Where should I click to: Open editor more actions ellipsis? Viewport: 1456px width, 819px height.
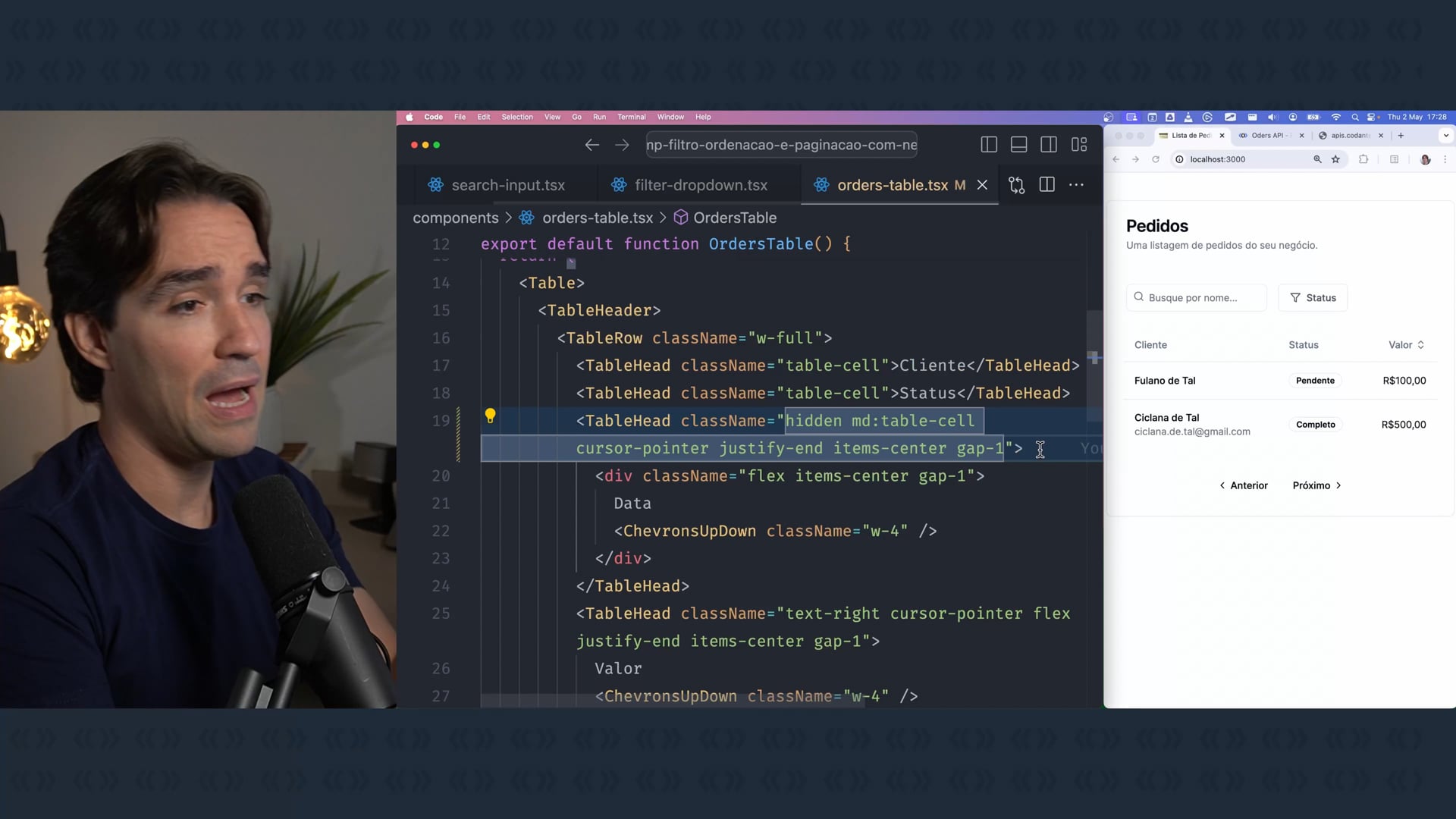pyautogui.click(x=1076, y=185)
